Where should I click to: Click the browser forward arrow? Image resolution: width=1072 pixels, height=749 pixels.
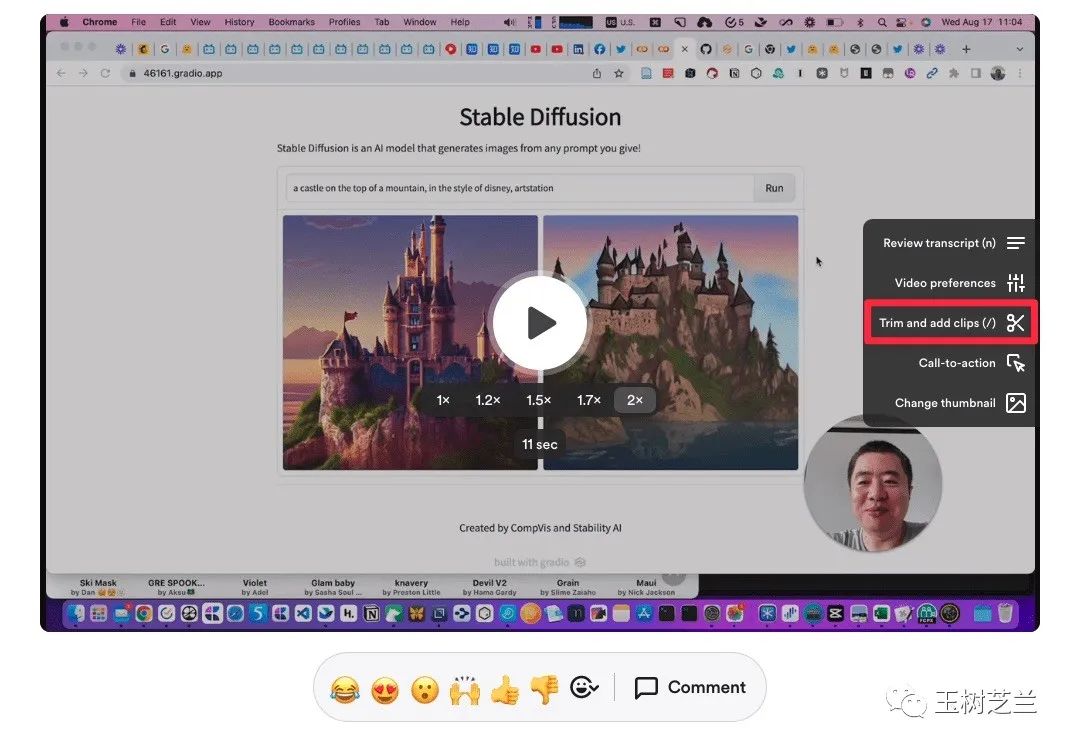(83, 73)
